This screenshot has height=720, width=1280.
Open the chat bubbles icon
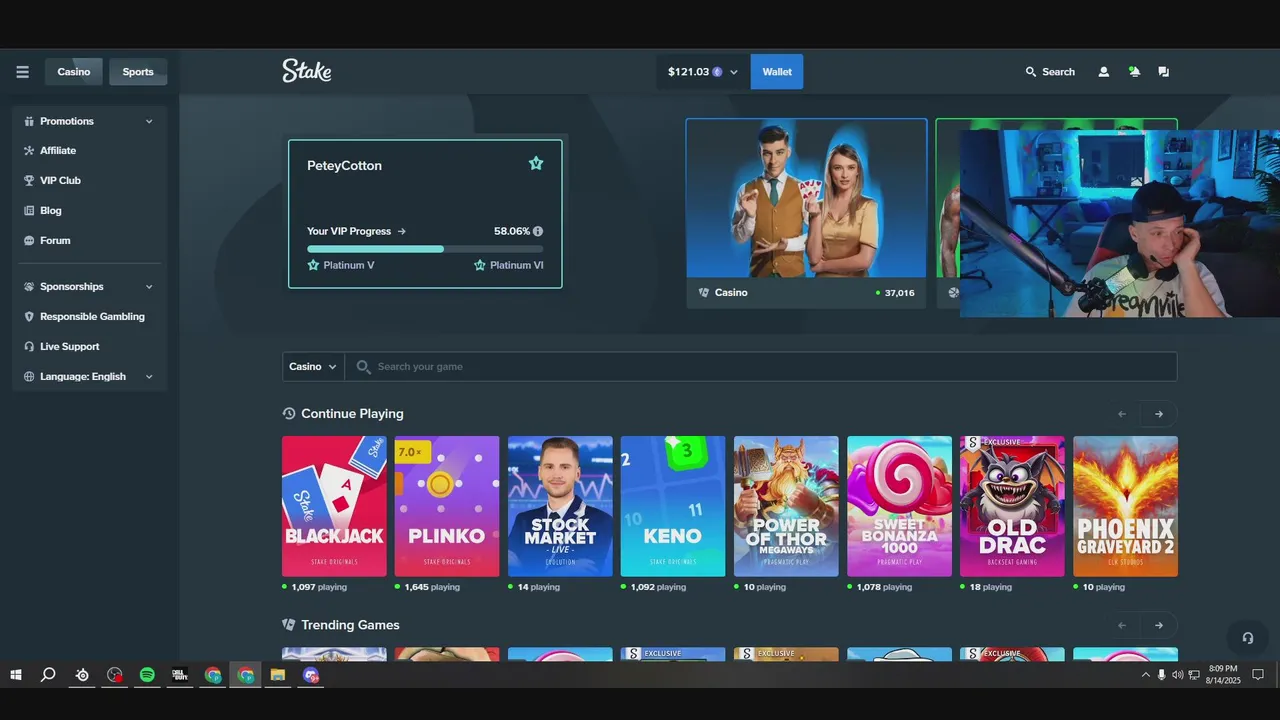(x=1163, y=72)
